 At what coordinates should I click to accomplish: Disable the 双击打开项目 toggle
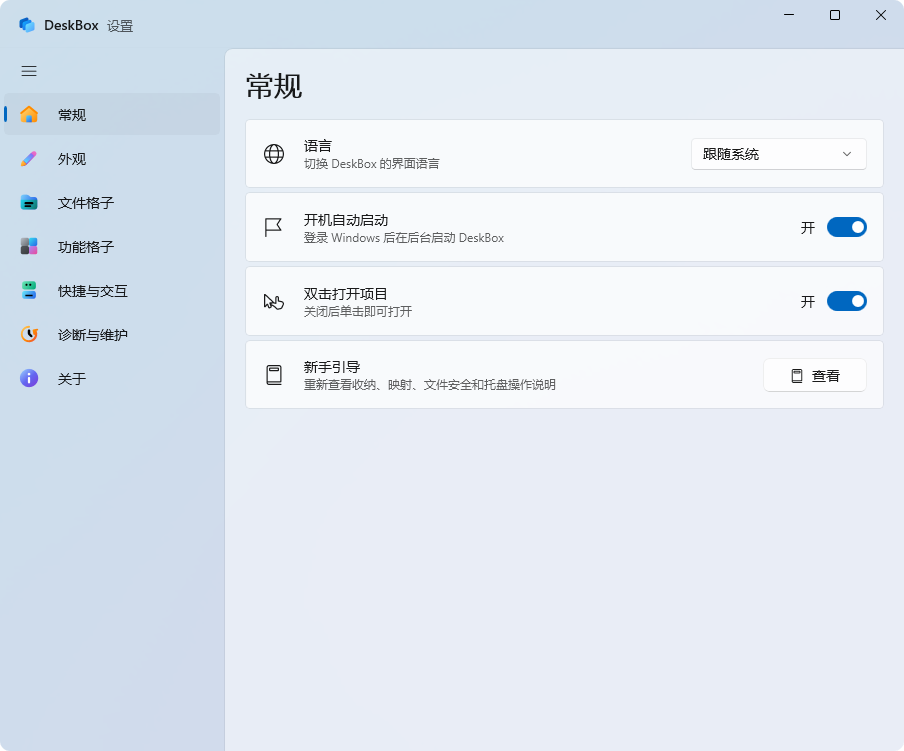846,301
